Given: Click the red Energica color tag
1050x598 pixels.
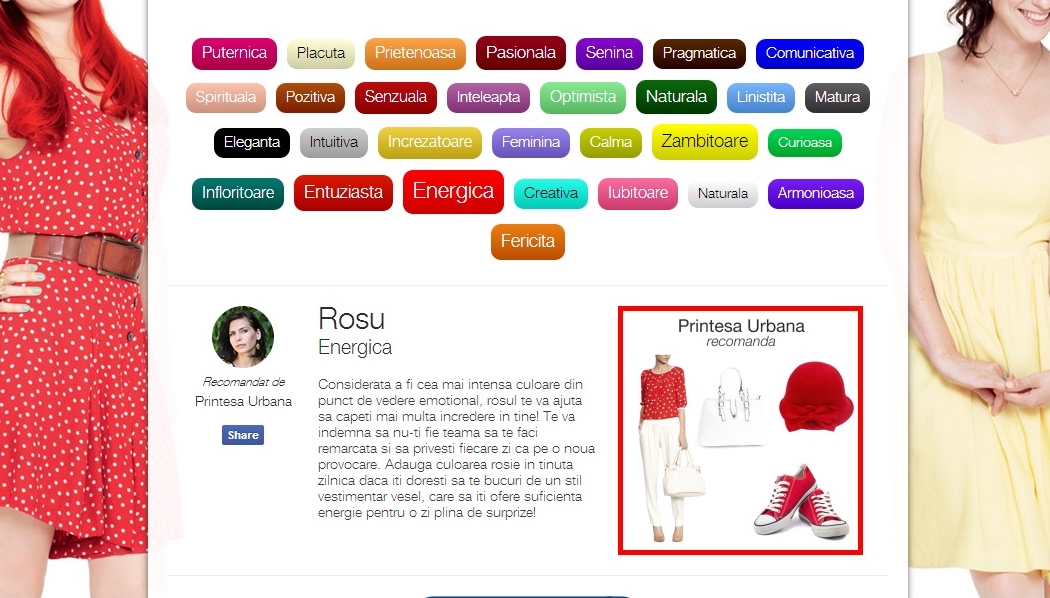Looking at the screenshot, I should 453,192.
